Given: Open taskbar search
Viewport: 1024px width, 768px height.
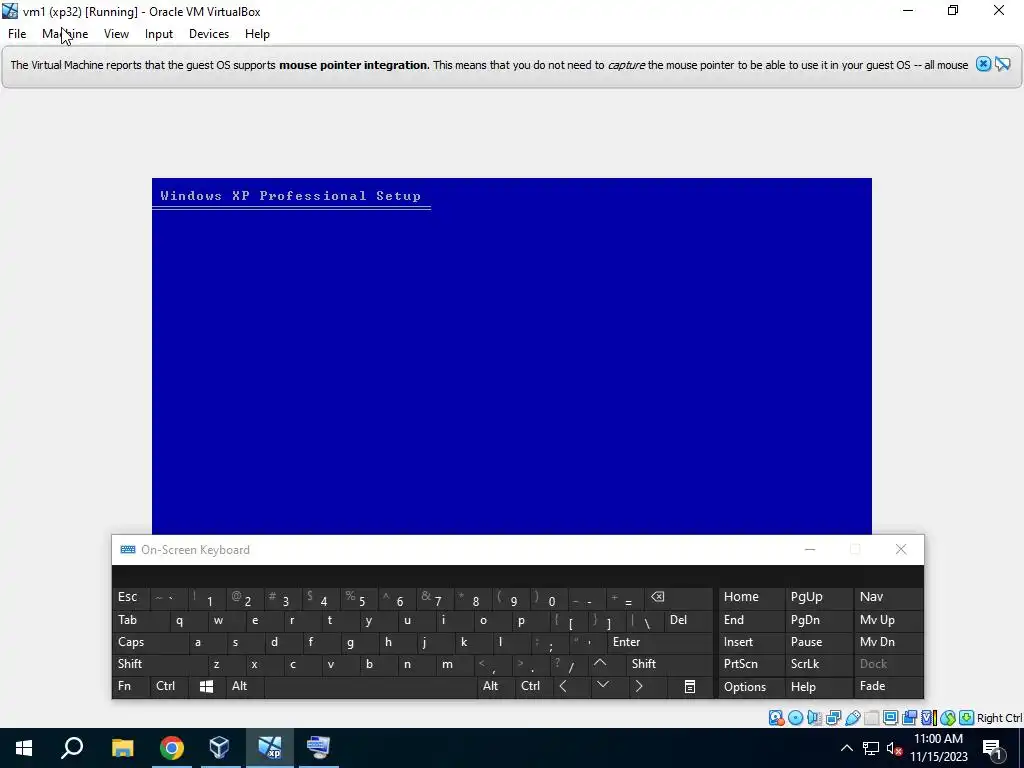Looking at the screenshot, I should click(x=72, y=748).
